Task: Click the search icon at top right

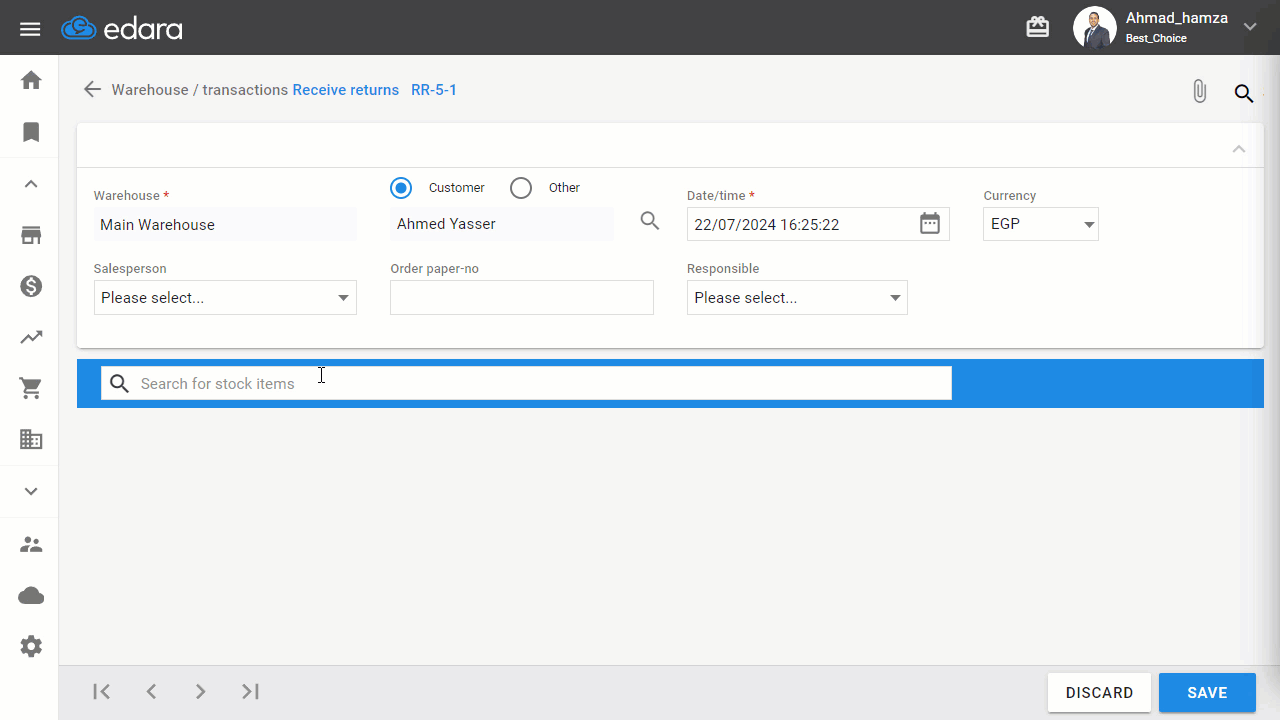Action: 1244,93
